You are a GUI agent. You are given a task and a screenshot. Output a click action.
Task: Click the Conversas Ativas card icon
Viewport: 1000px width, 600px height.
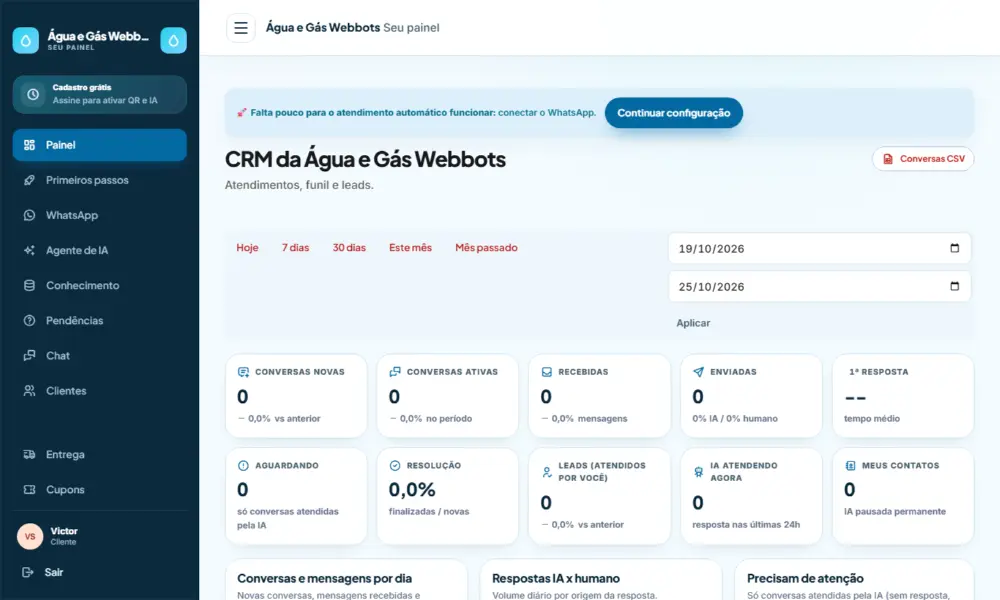click(x=395, y=372)
